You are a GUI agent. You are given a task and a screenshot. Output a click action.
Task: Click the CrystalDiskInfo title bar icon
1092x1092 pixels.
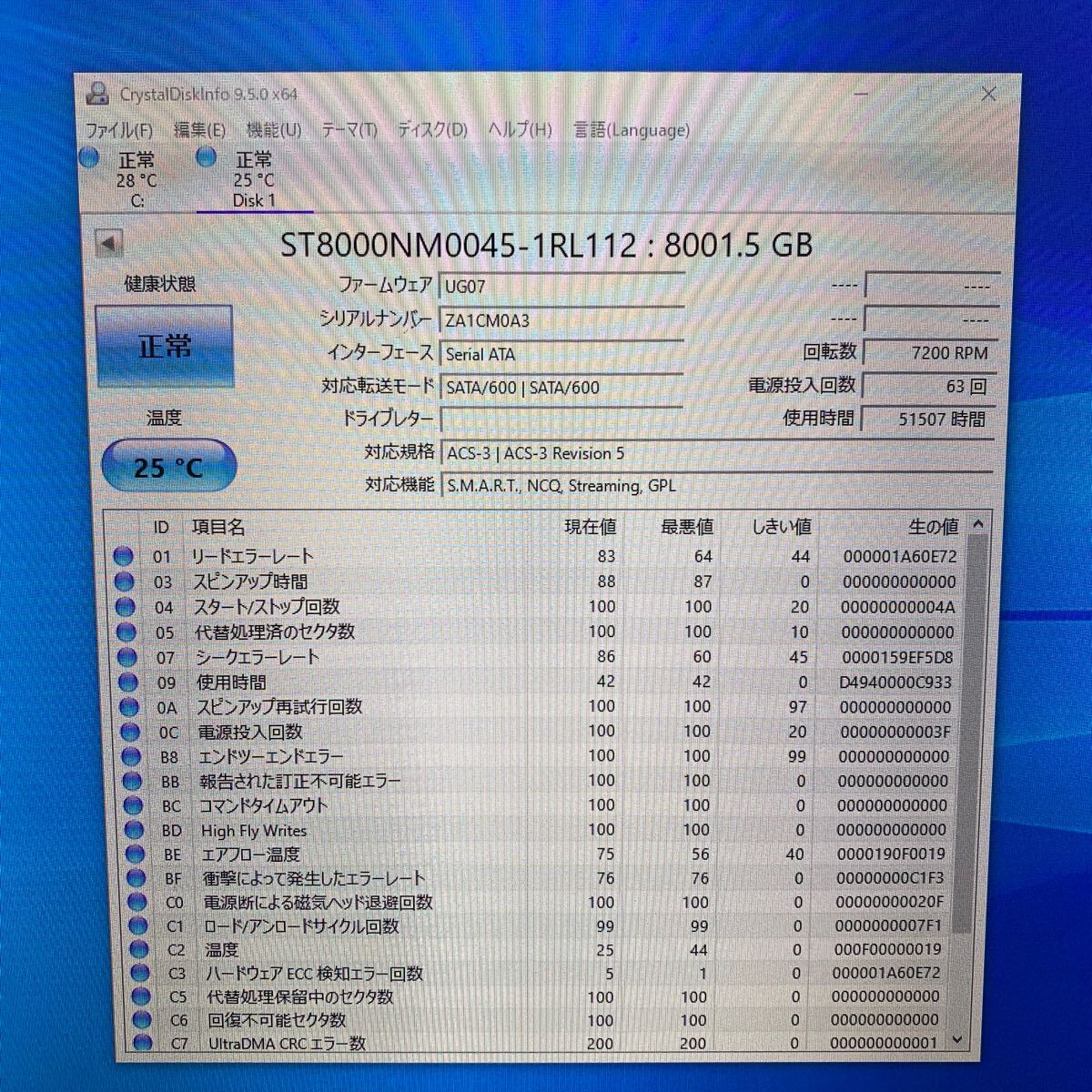pyautogui.click(x=96, y=94)
